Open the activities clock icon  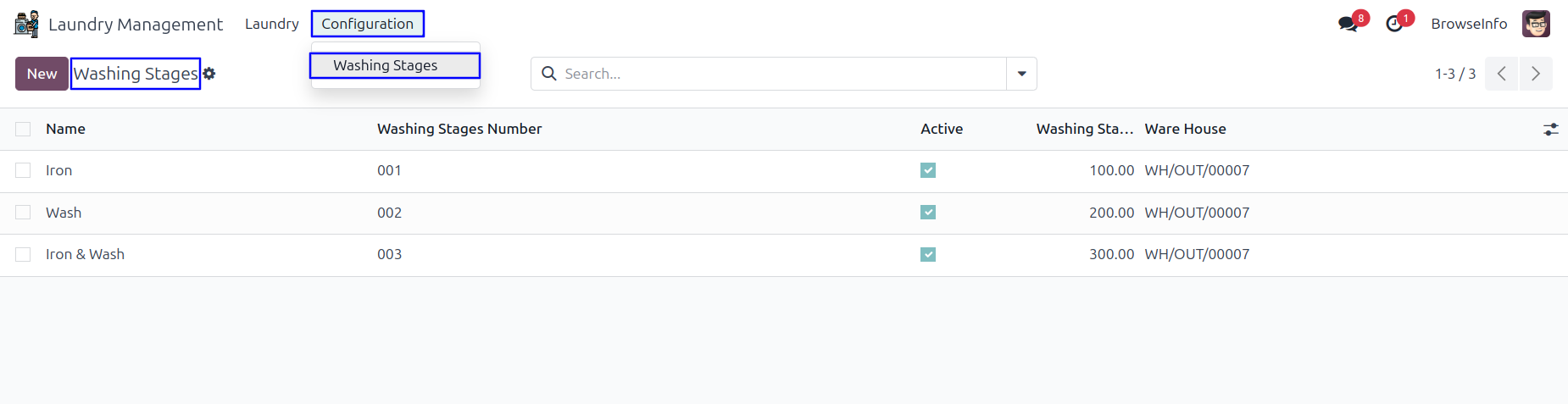click(1394, 24)
